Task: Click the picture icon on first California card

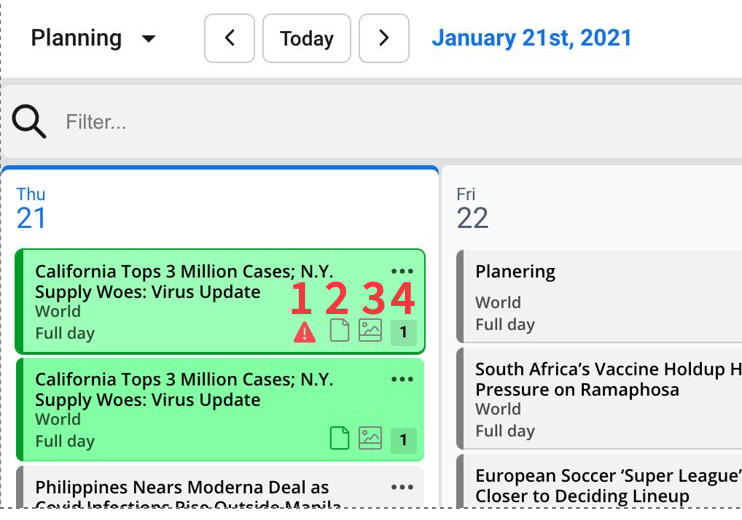Action: 370,331
